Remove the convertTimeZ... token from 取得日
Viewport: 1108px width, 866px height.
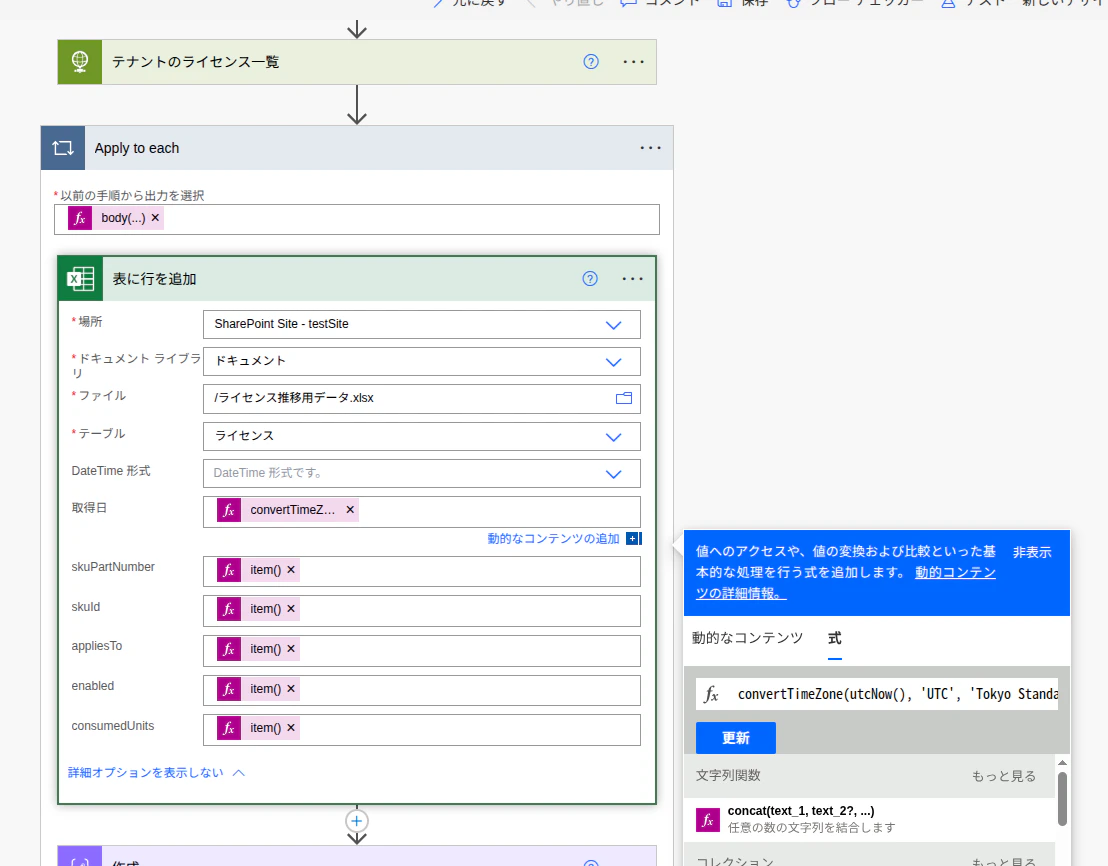[350, 510]
